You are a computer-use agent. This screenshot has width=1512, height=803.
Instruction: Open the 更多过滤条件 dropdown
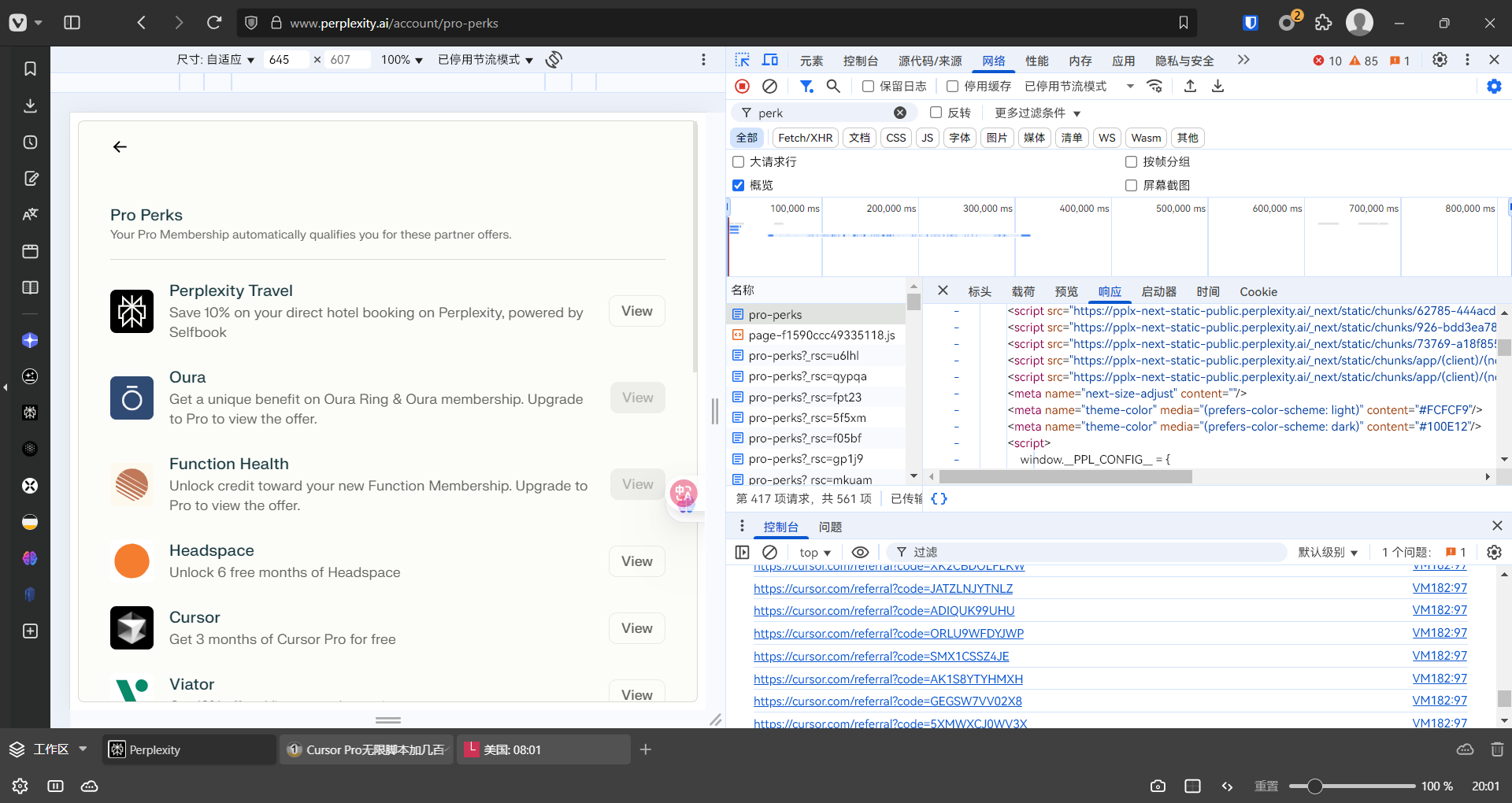click(1037, 113)
